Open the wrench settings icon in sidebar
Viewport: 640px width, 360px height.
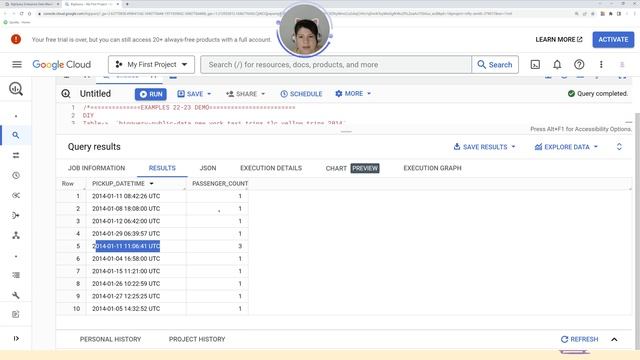pos(16,295)
